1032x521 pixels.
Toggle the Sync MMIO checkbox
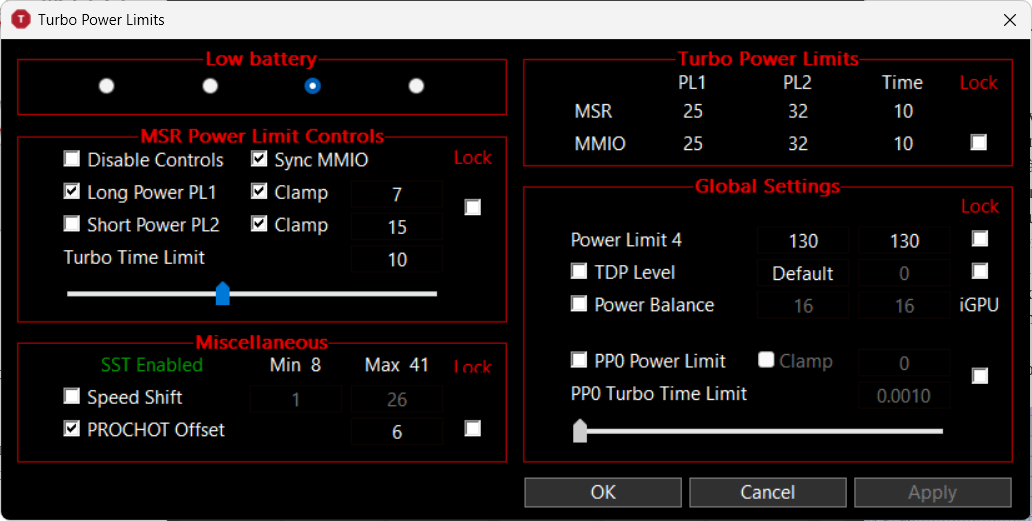pyautogui.click(x=259, y=159)
